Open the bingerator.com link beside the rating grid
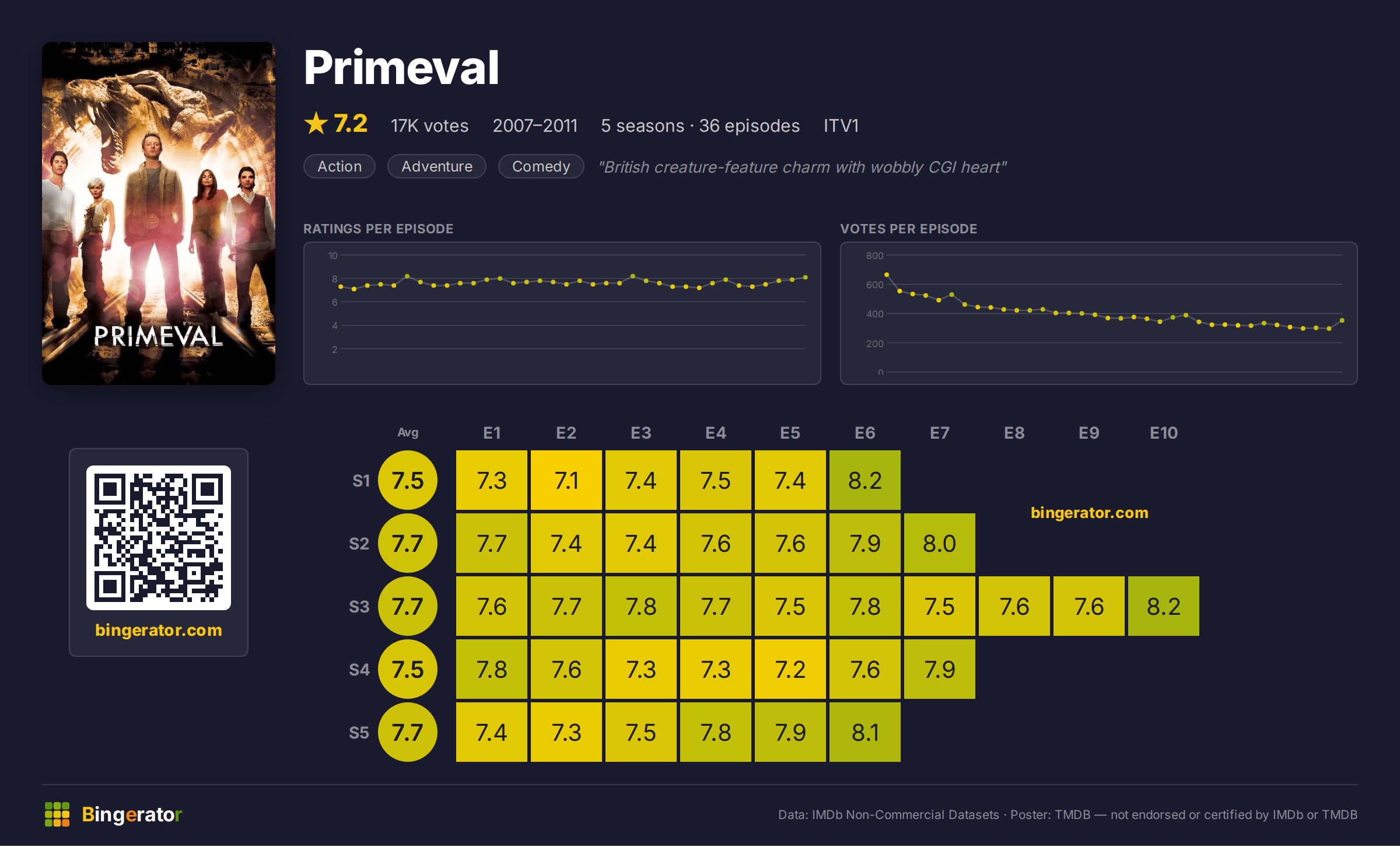 pyautogui.click(x=1089, y=513)
